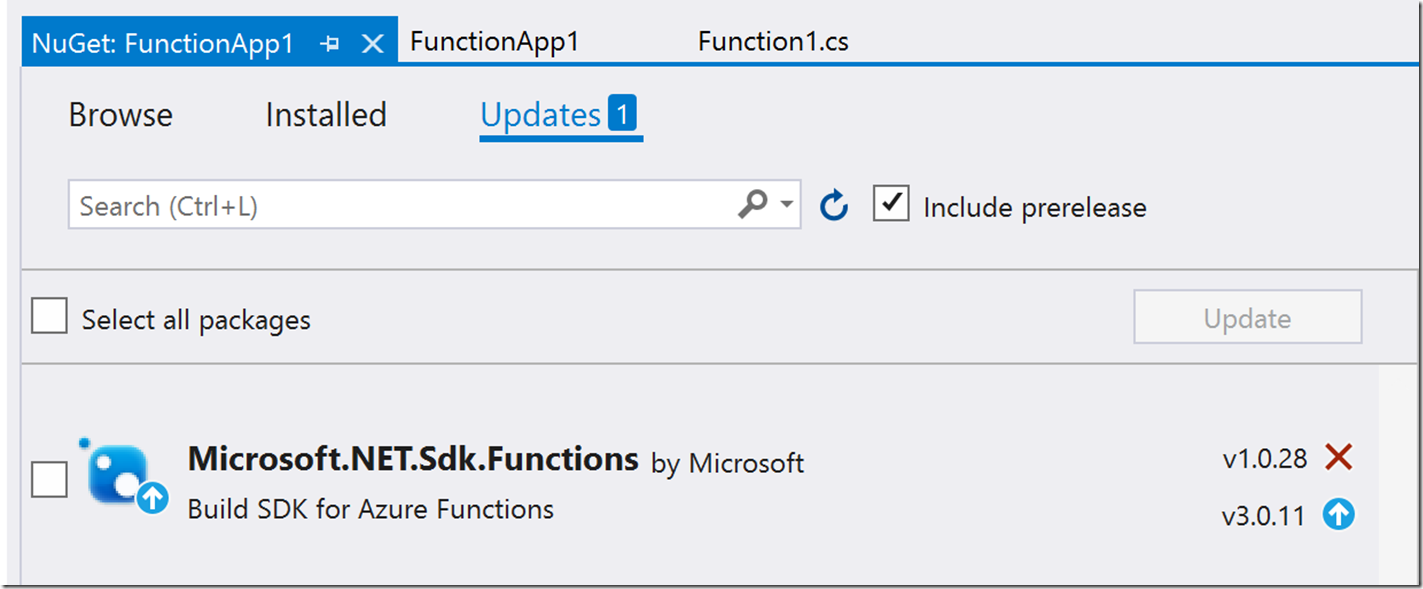Click the 'Build SDK for Azure Functions' description

[x=371, y=509]
